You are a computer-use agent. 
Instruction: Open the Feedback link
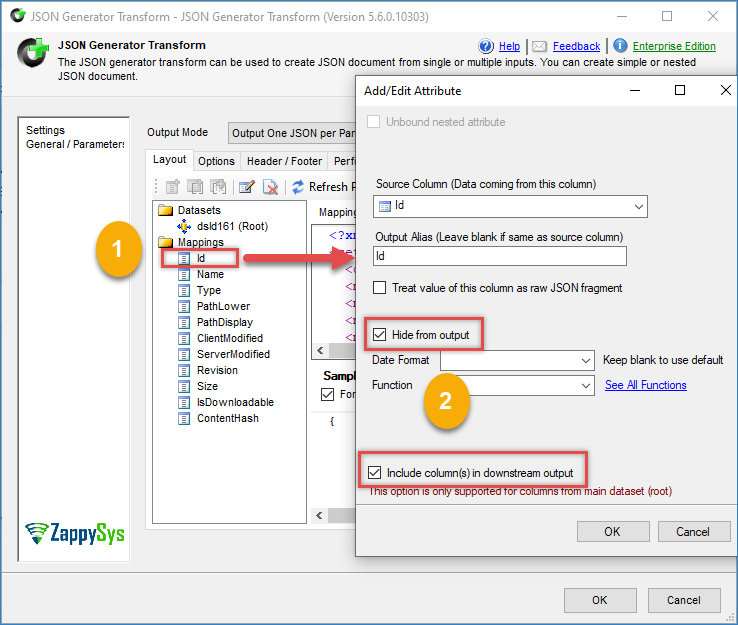coord(577,46)
